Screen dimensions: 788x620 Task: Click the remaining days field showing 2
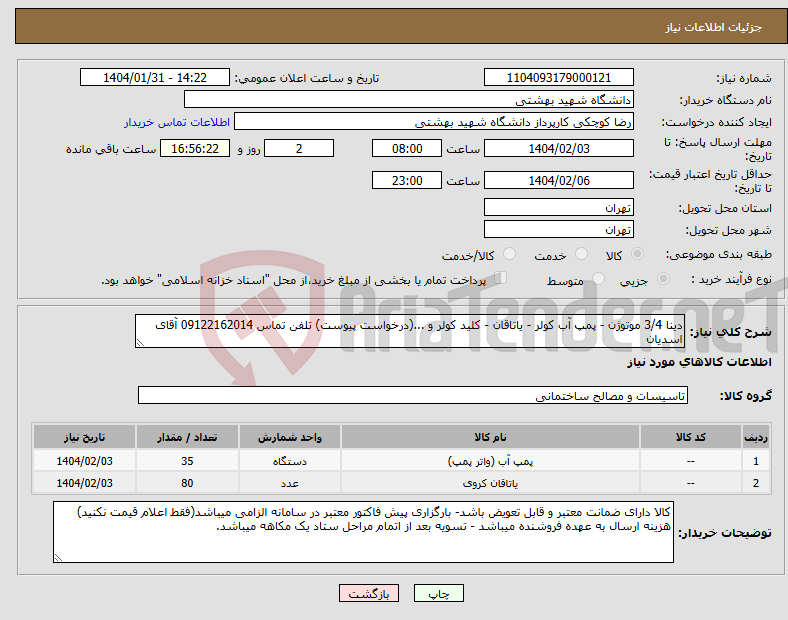pos(299,148)
